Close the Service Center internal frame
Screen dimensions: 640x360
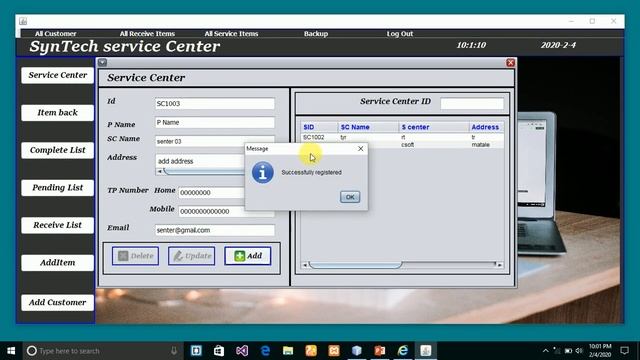click(x=510, y=62)
